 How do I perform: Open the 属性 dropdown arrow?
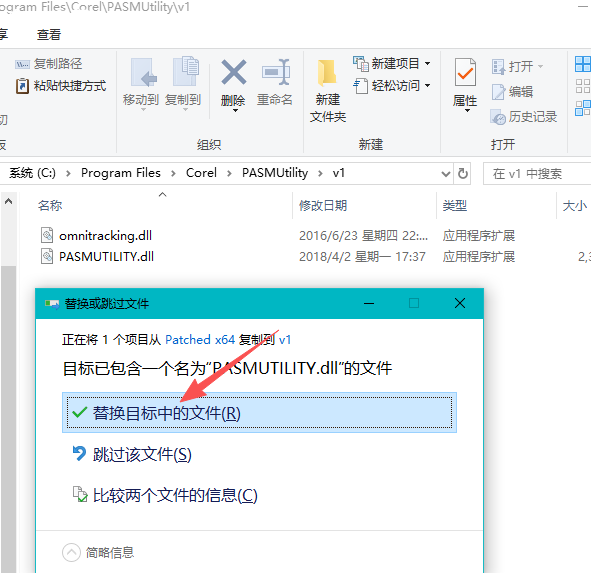point(467,110)
